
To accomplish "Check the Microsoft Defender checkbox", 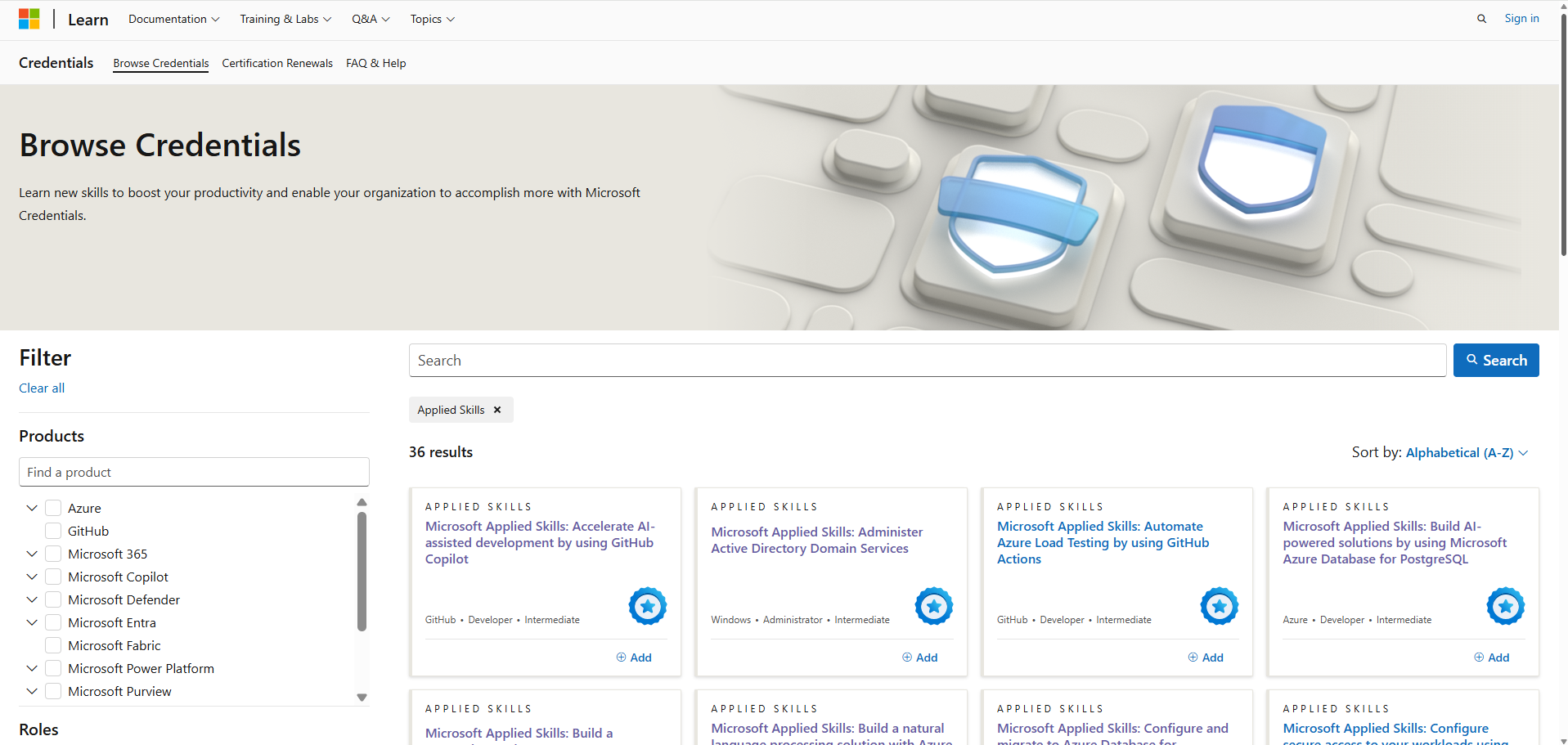I will click(x=53, y=599).
